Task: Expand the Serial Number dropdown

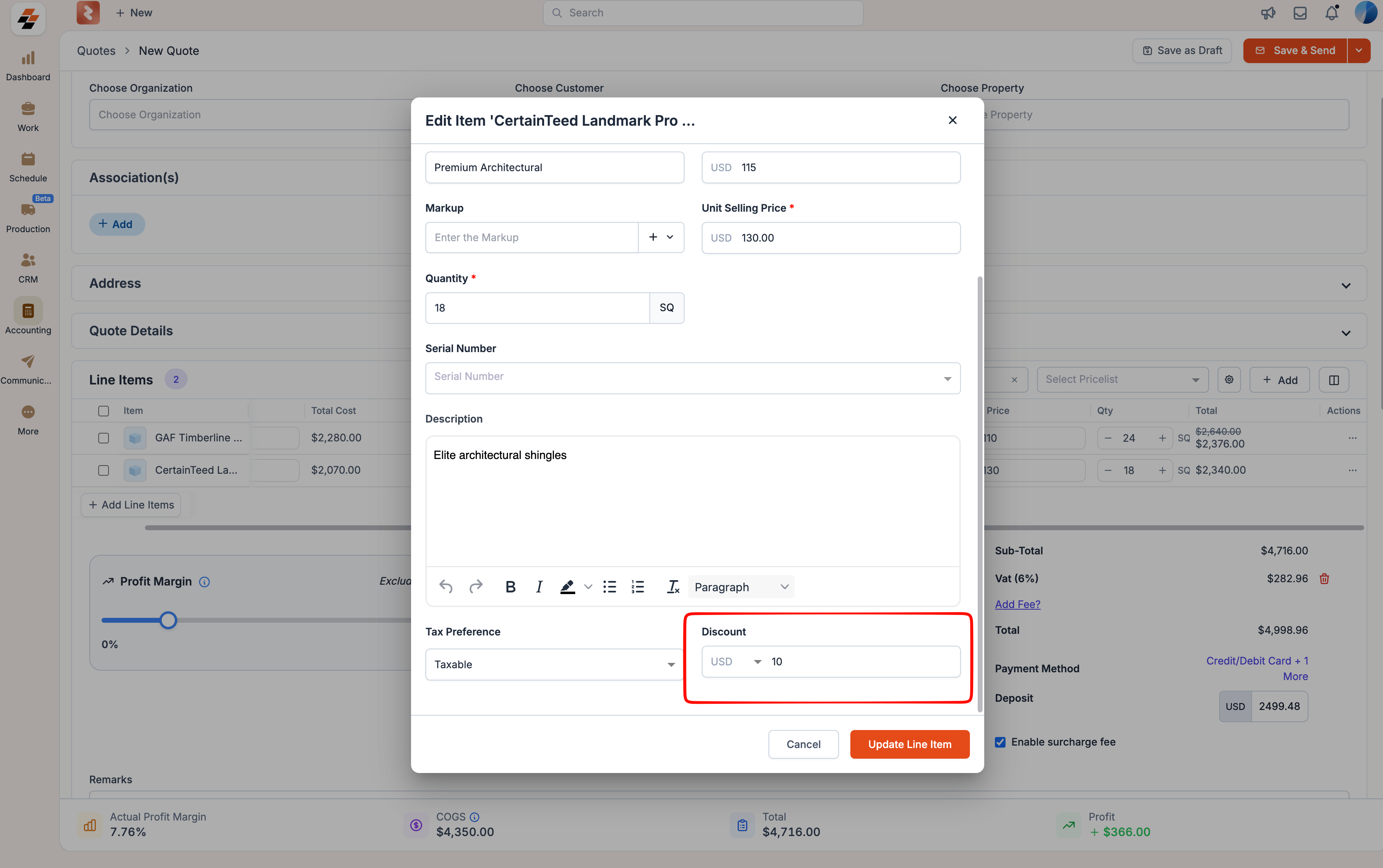Action: pyautogui.click(x=693, y=378)
